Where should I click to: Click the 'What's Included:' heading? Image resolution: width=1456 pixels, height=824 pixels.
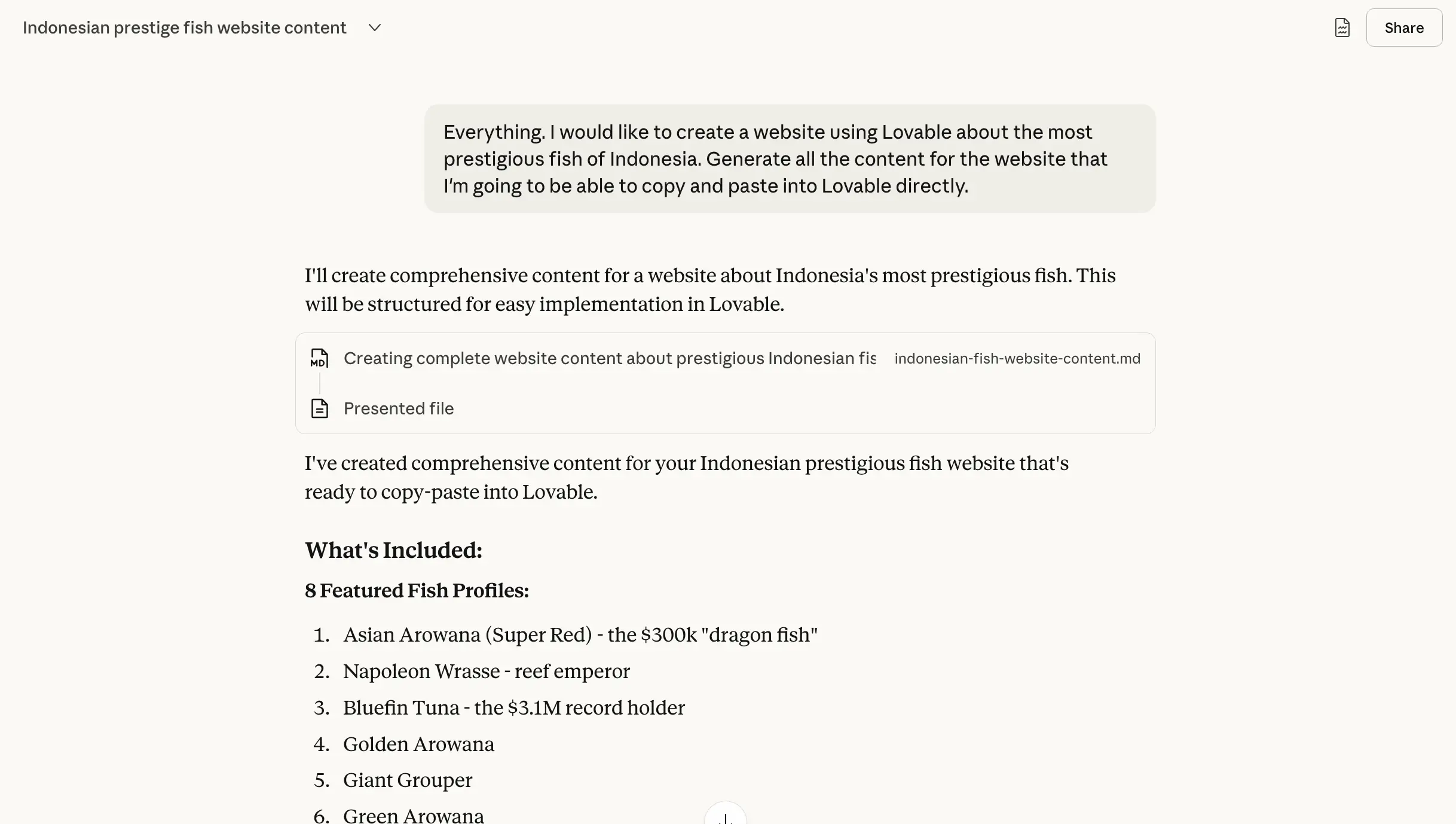393,550
